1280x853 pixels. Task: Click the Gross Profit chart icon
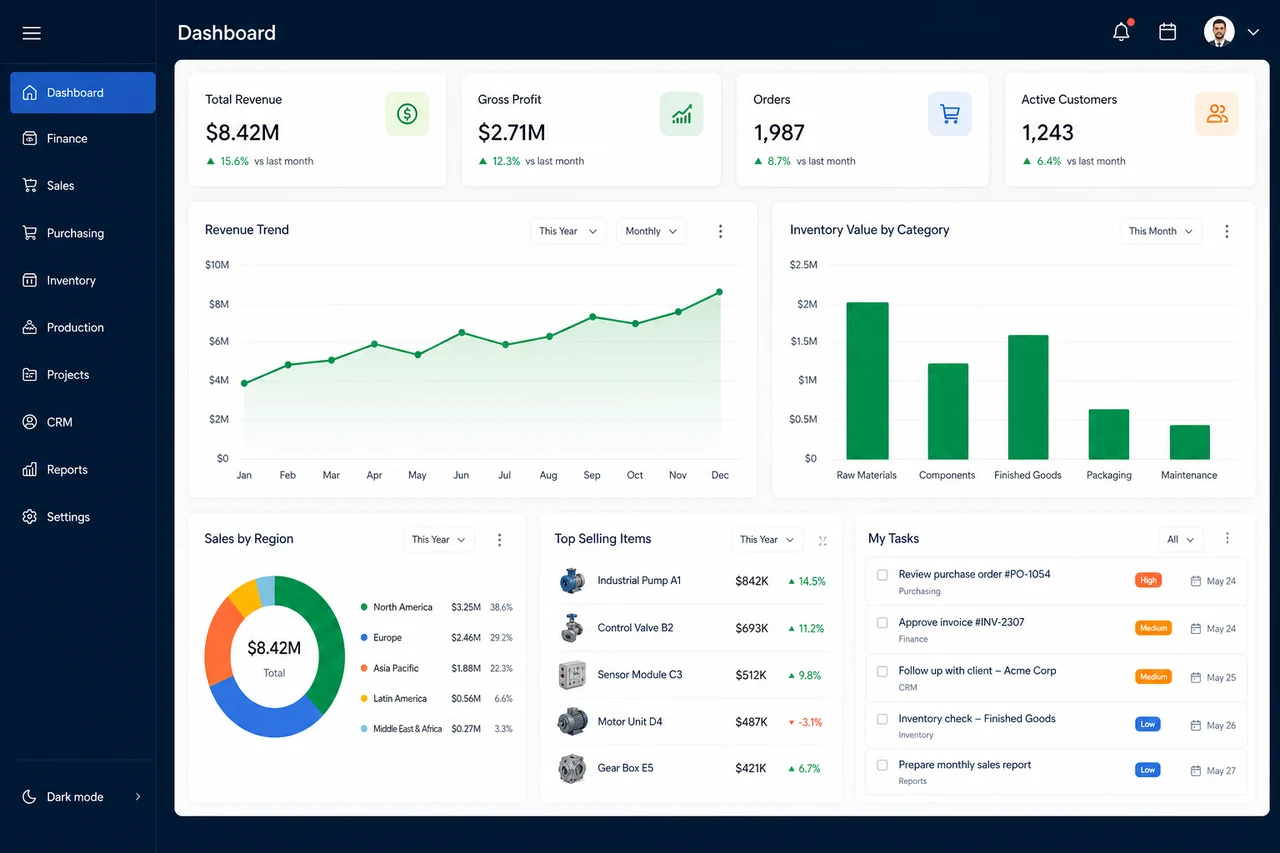(x=682, y=114)
